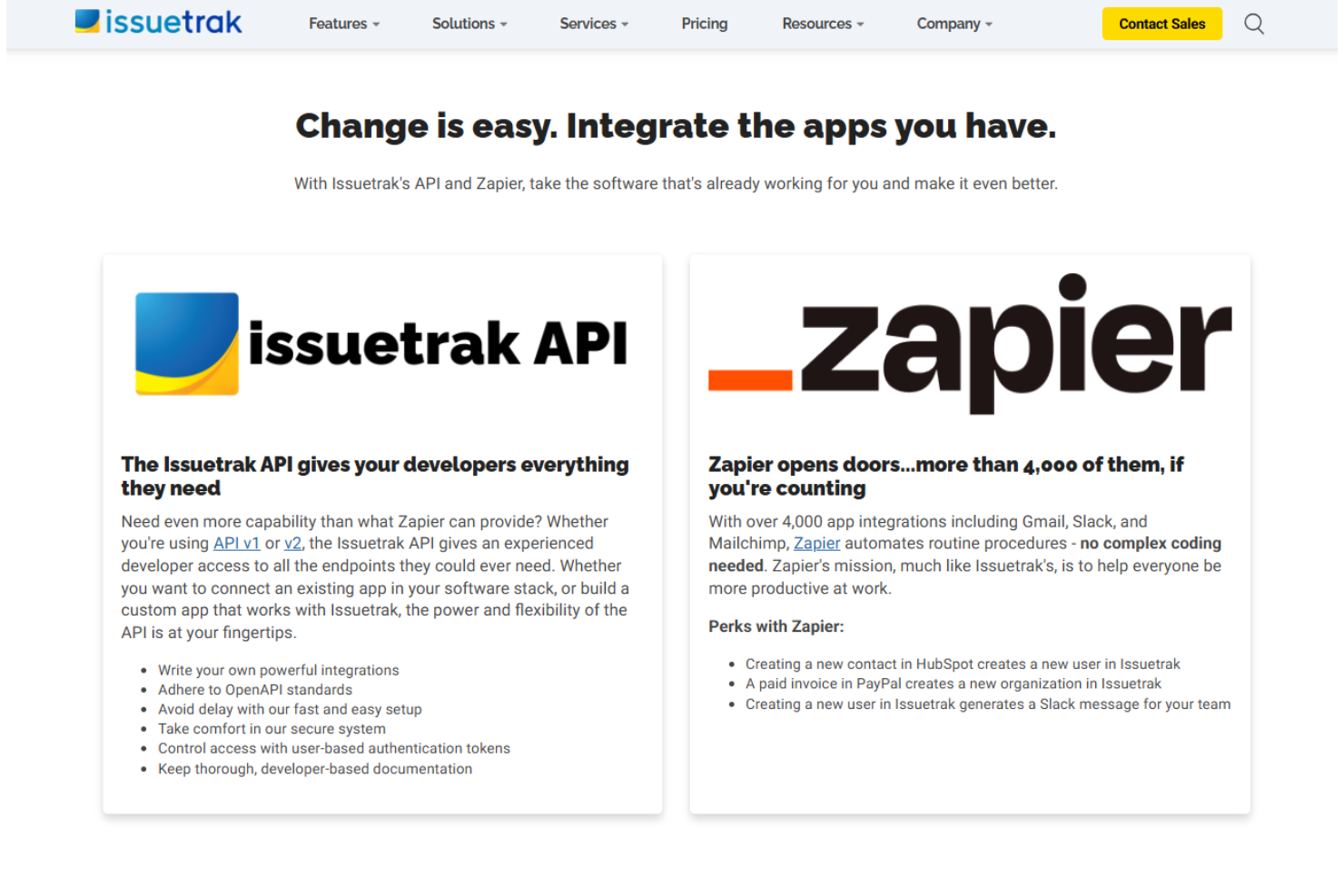Click 'Zapier opens doors' heading

click(x=946, y=476)
